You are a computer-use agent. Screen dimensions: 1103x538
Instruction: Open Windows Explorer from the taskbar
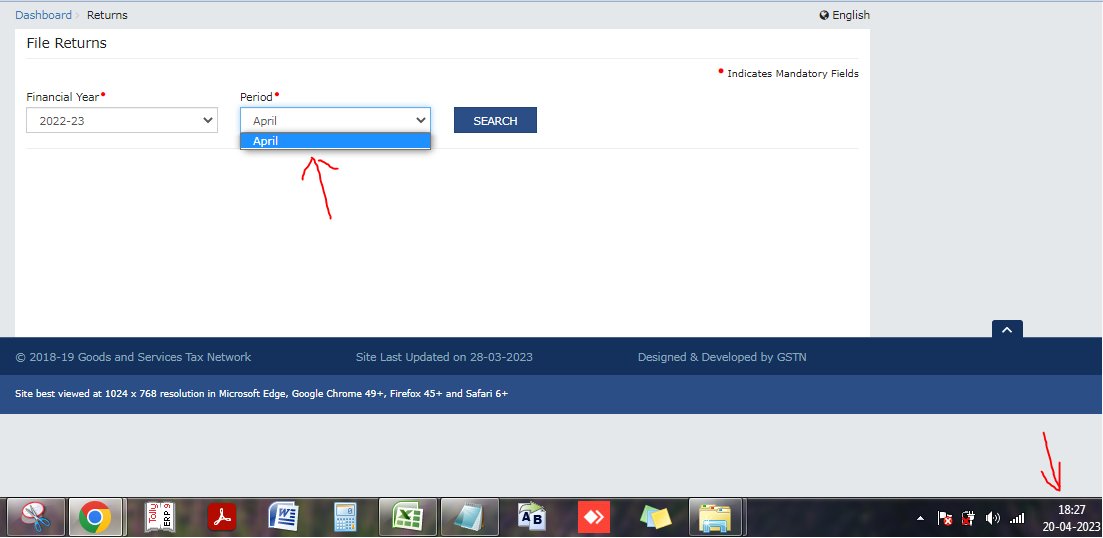tap(715, 518)
